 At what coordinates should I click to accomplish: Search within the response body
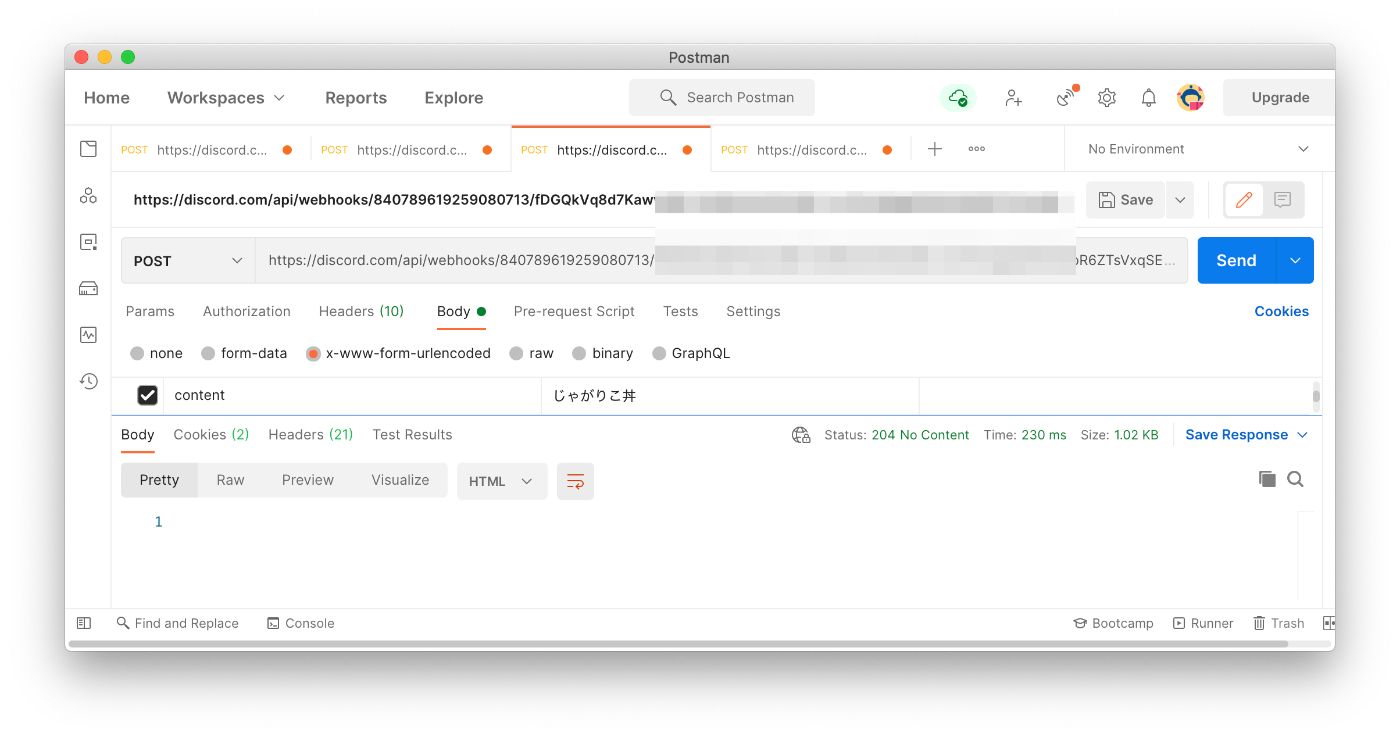click(x=1295, y=479)
